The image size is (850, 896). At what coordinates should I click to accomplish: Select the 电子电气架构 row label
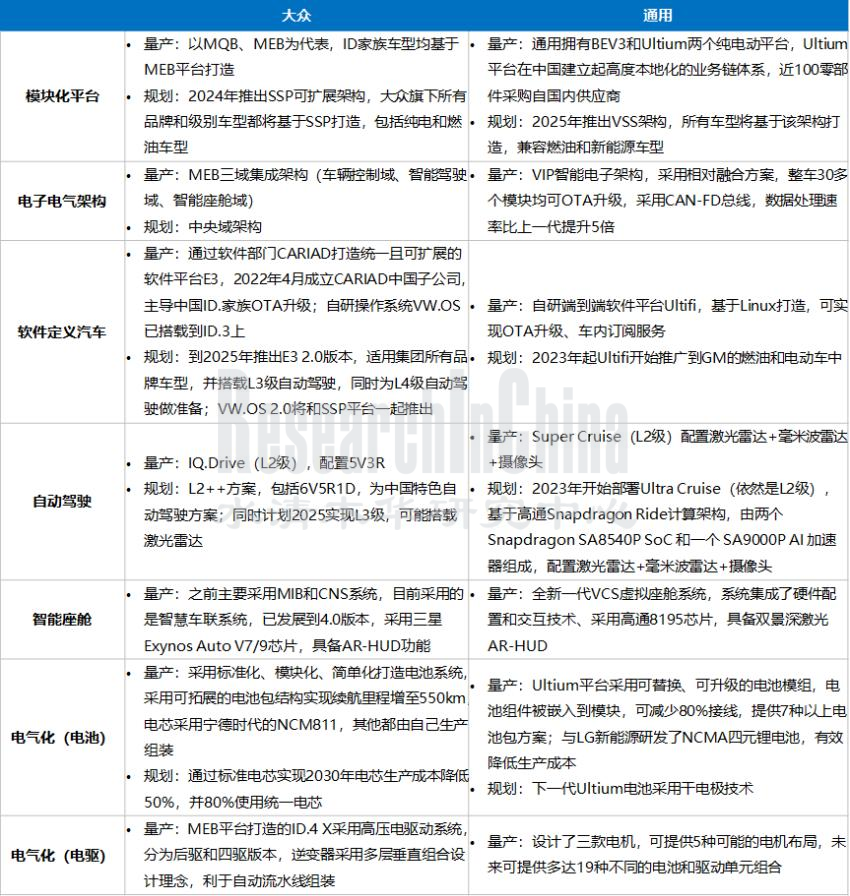pyautogui.click(x=62, y=201)
